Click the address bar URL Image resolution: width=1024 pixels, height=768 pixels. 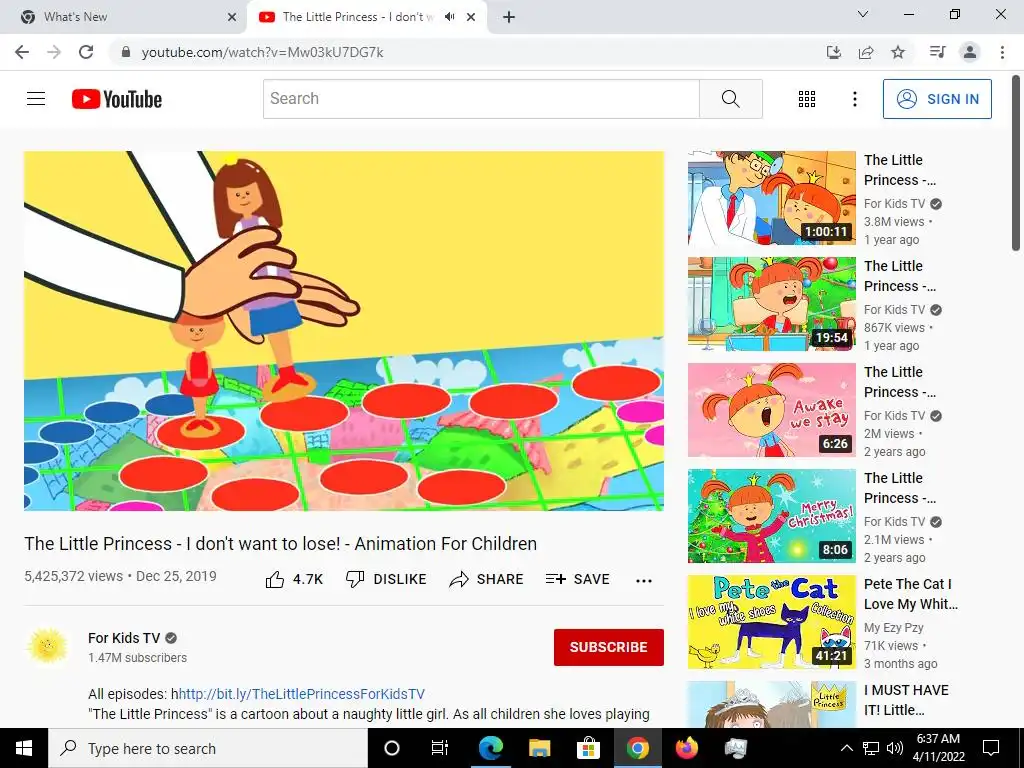(263, 52)
